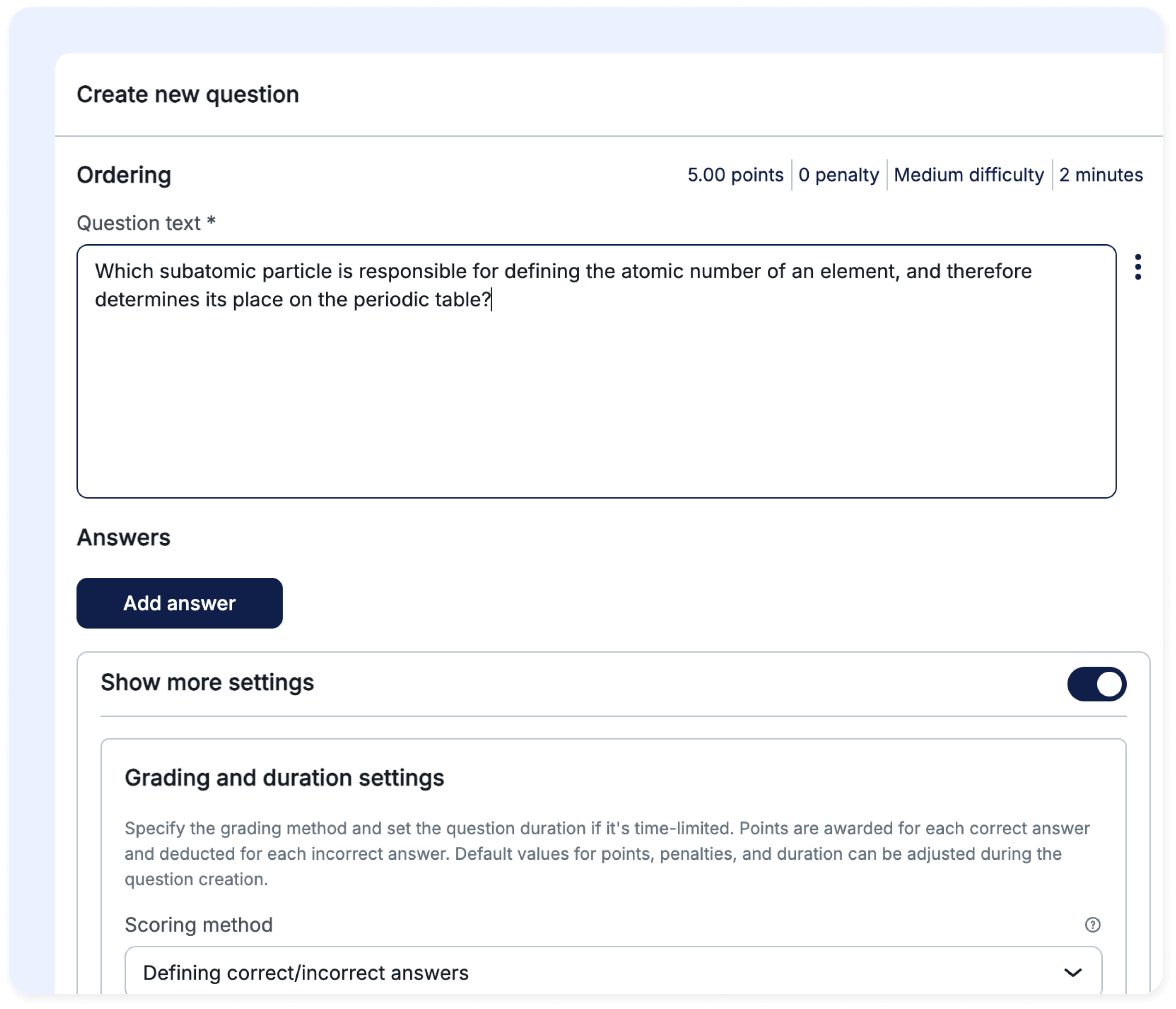Screen dimensions: 1176x1009
Task: Click the Scoring method label
Action: (199, 924)
